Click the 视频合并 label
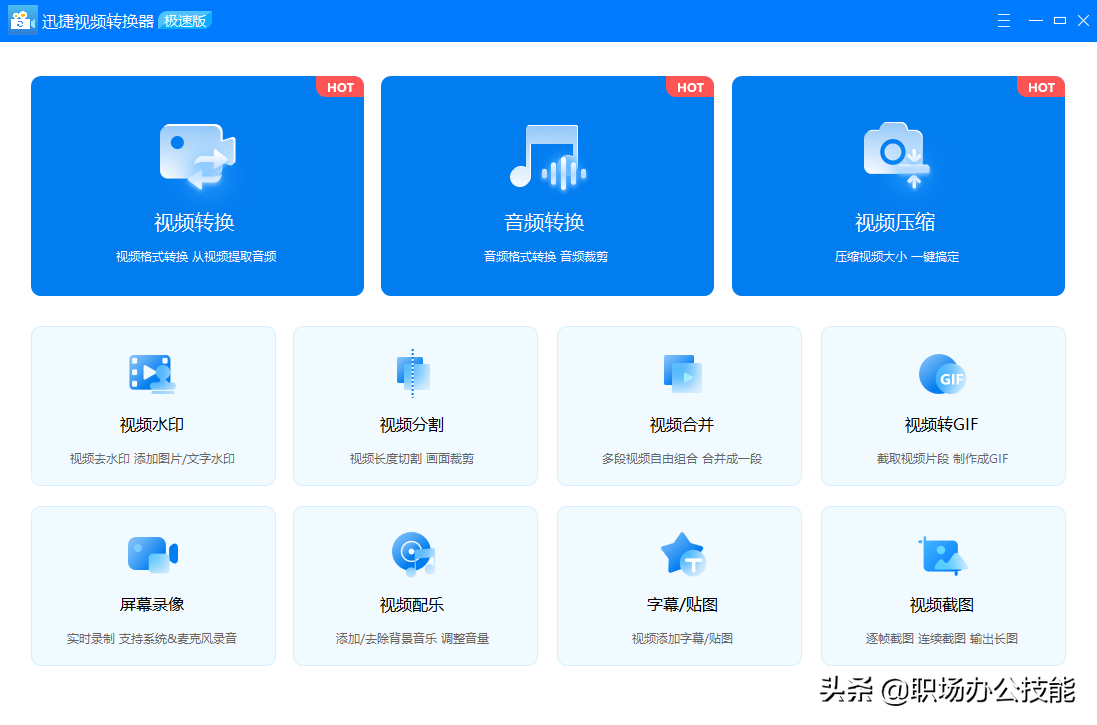 [682, 425]
